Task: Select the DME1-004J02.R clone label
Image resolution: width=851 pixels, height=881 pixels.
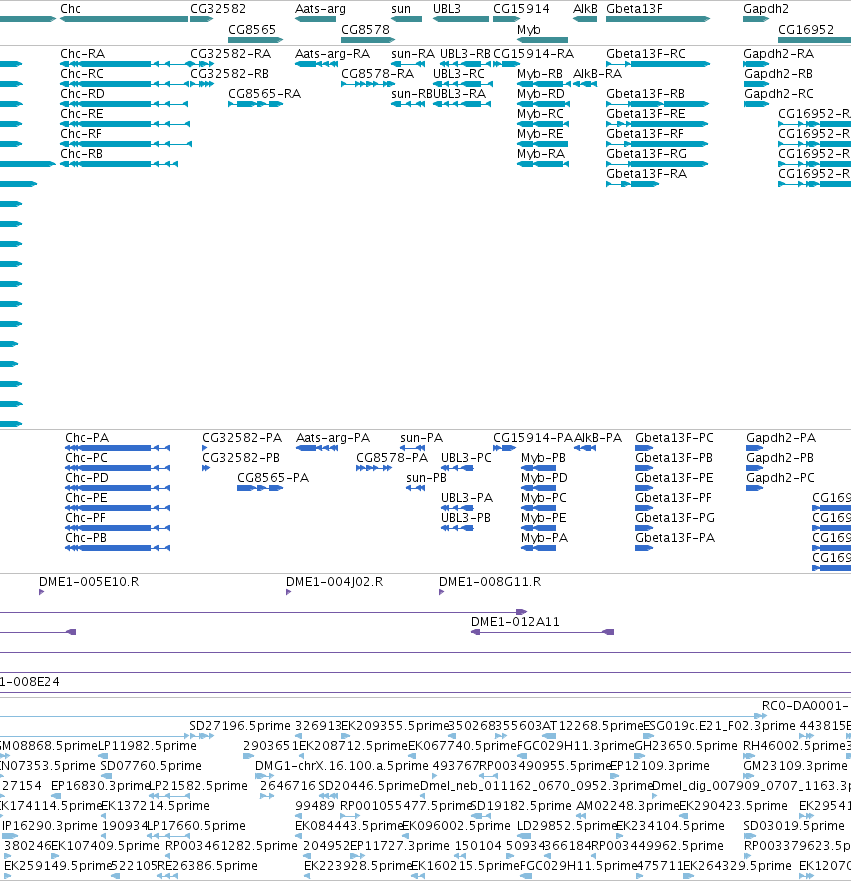Action: (x=335, y=582)
